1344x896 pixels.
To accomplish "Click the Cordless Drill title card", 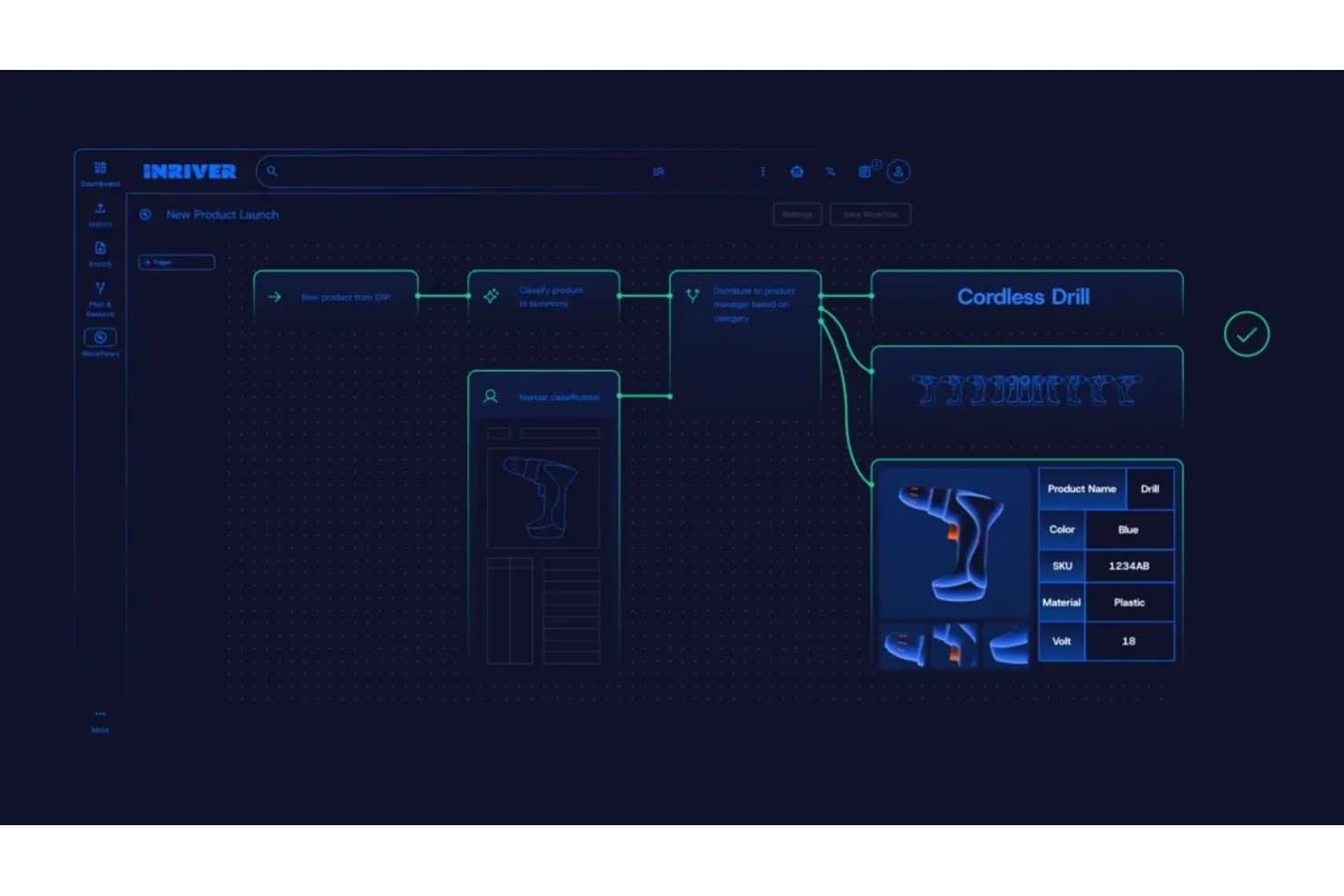I will tap(1026, 297).
